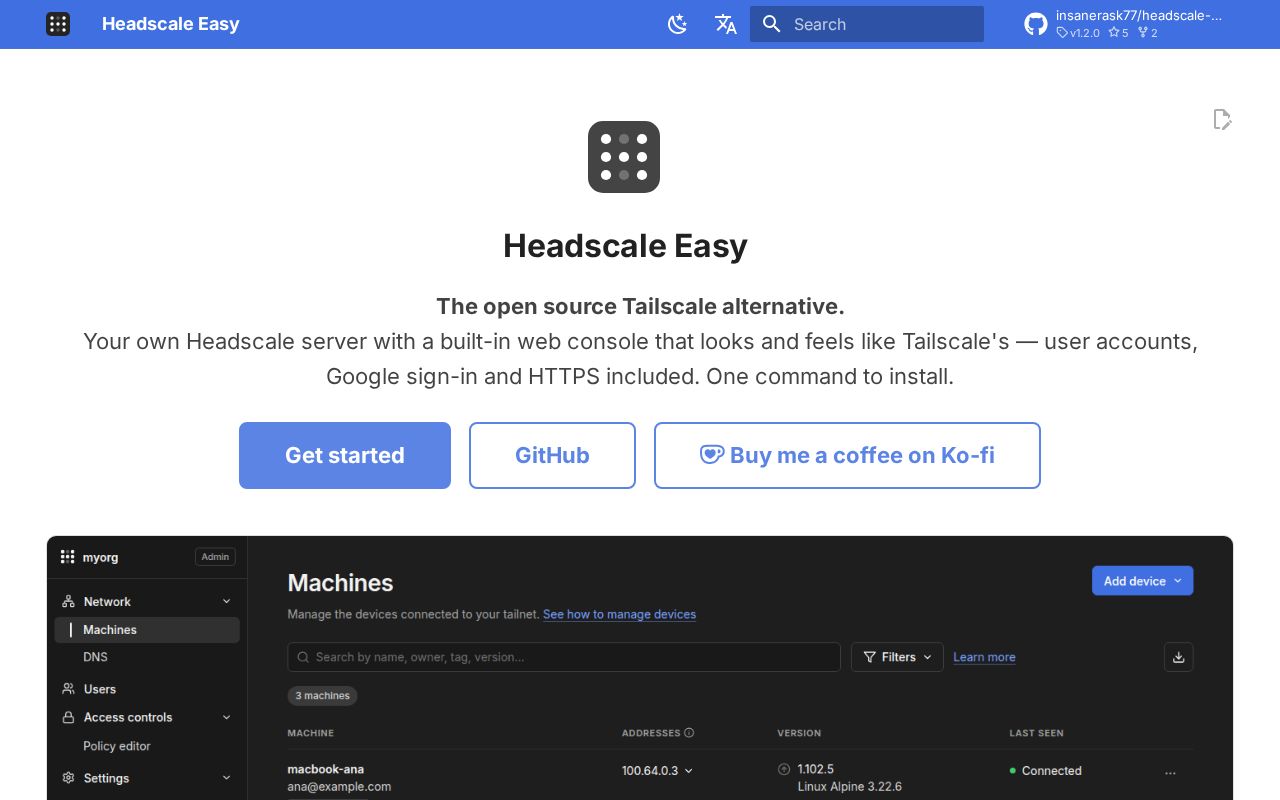Click Buy me a coffee on Ko-fi
The height and width of the screenshot is (800, 1280).
847,455
